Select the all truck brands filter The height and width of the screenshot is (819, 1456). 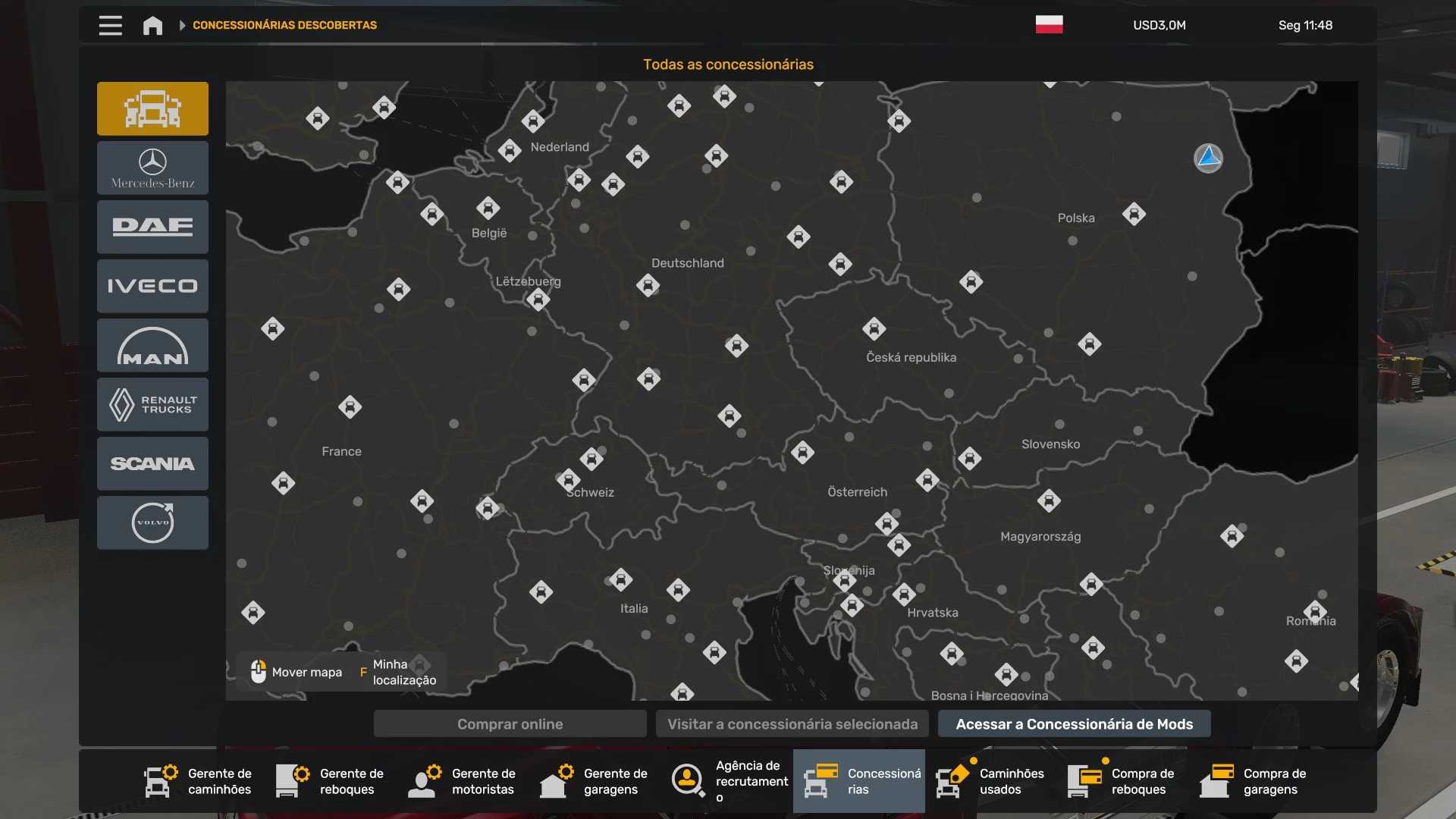(152, 108)
